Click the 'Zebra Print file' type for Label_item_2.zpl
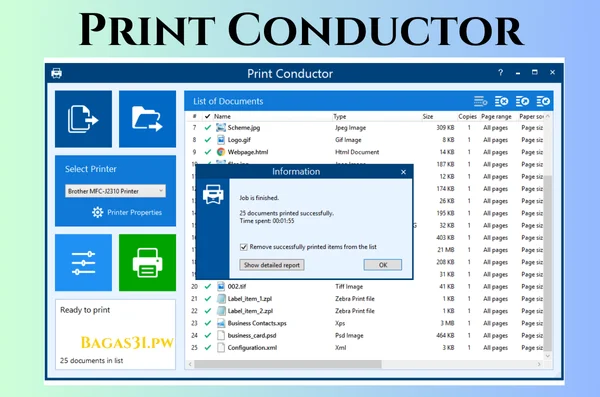Screen dimensions: 600x397 [x=355, y=311]
